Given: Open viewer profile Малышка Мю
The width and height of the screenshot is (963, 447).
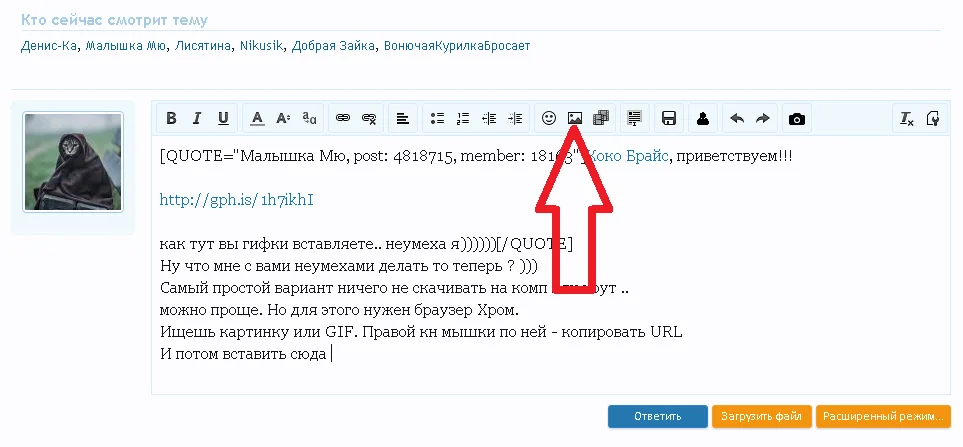Looking at the screenshot, I should click(x=125, y=46).
